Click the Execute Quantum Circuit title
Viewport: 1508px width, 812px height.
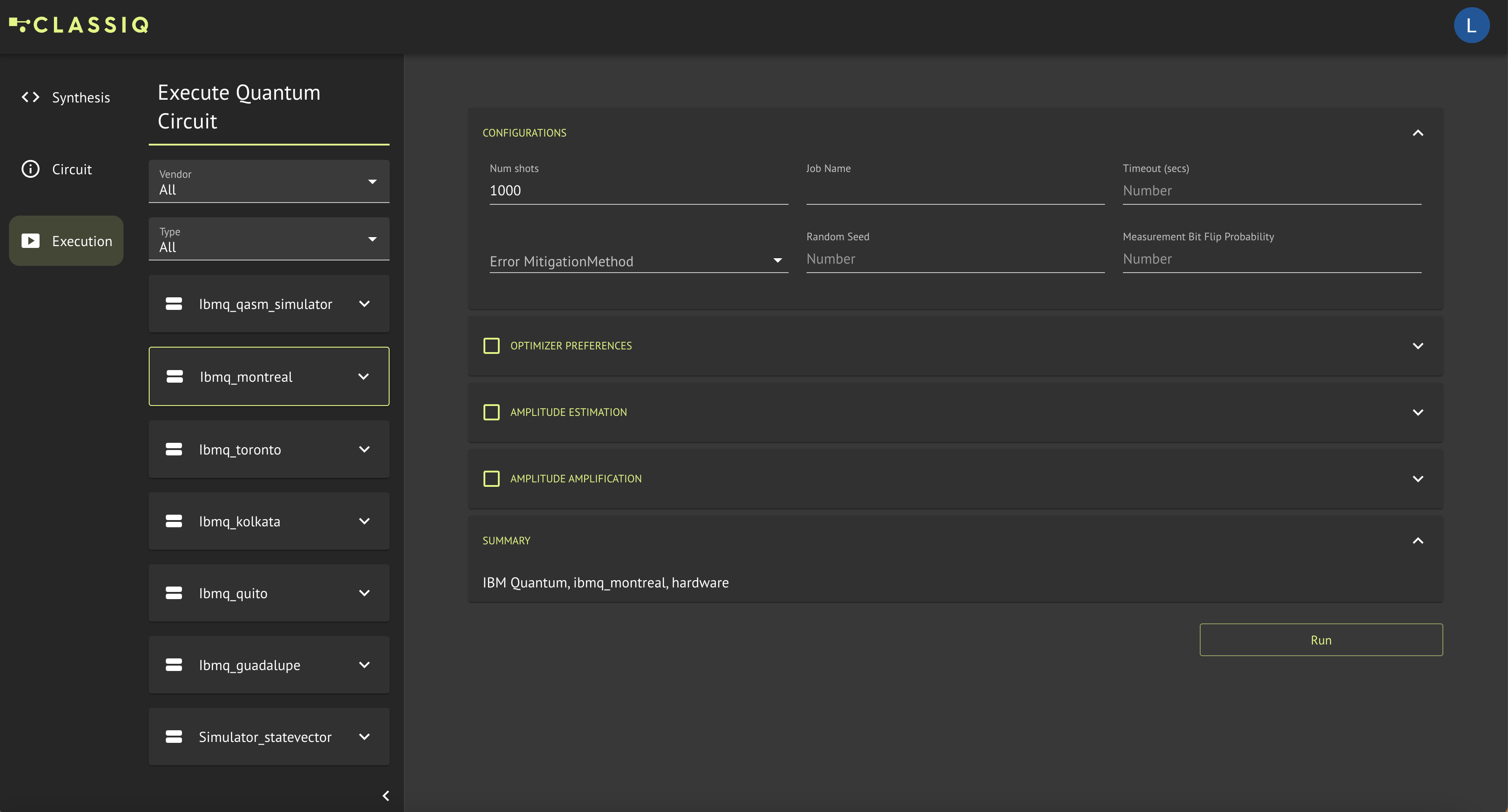point(239,106)
